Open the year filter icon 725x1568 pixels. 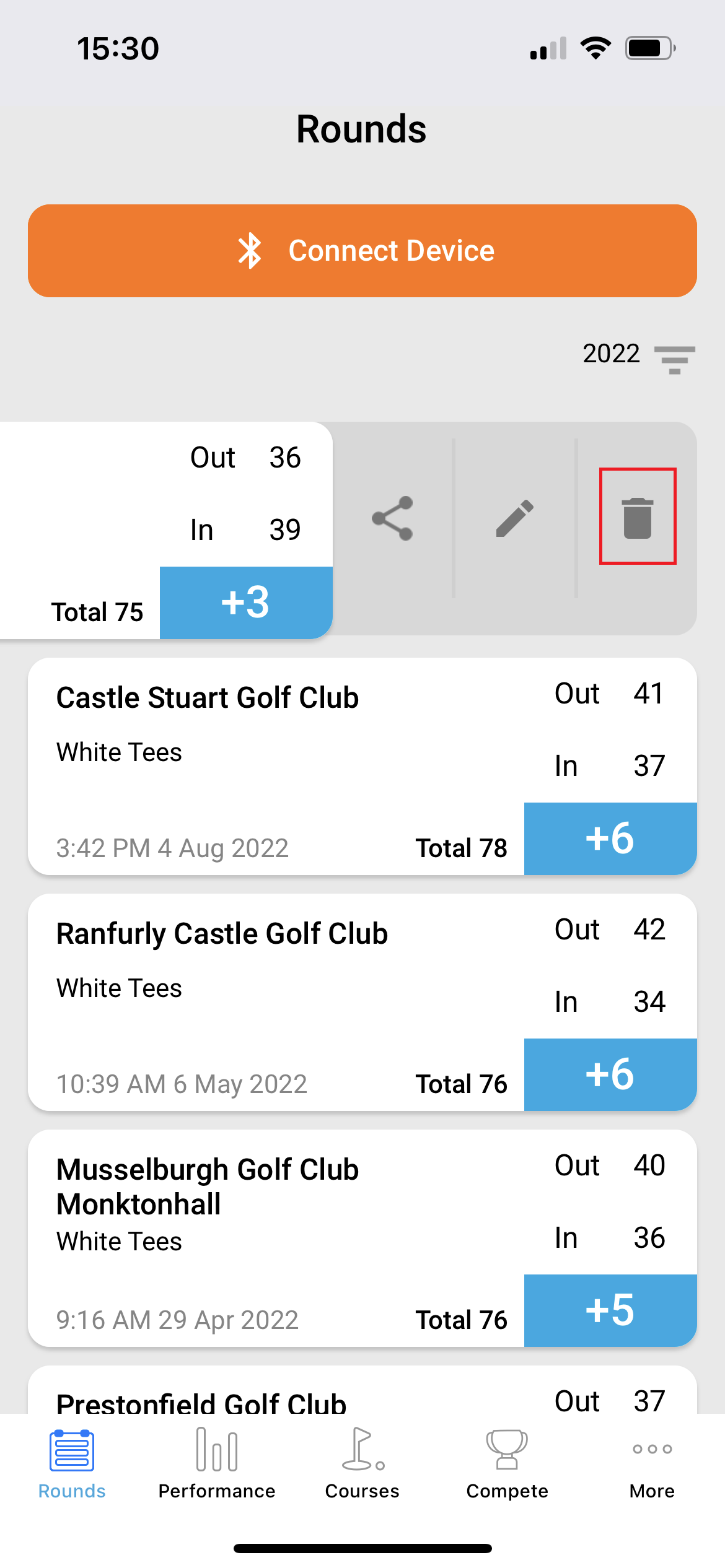tap(674, 359)
